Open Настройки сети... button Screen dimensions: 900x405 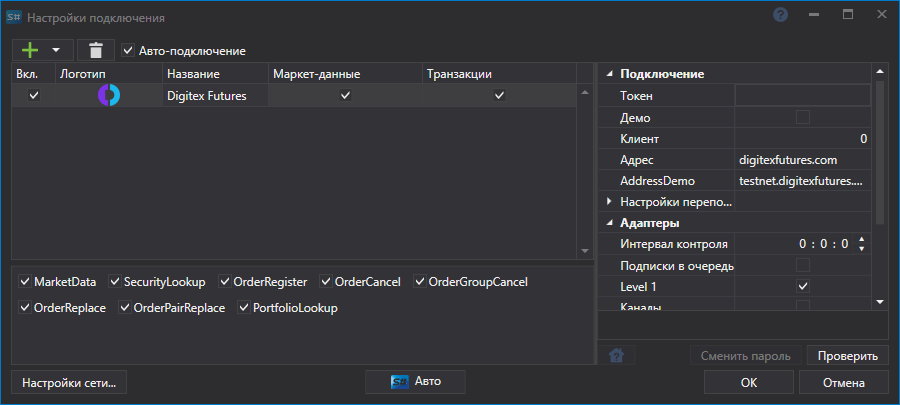(x=69, y=383)
